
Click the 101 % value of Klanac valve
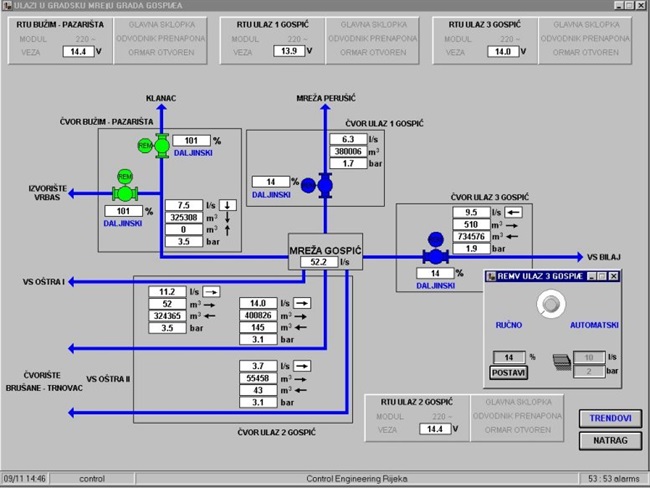[x=192, y=141]
